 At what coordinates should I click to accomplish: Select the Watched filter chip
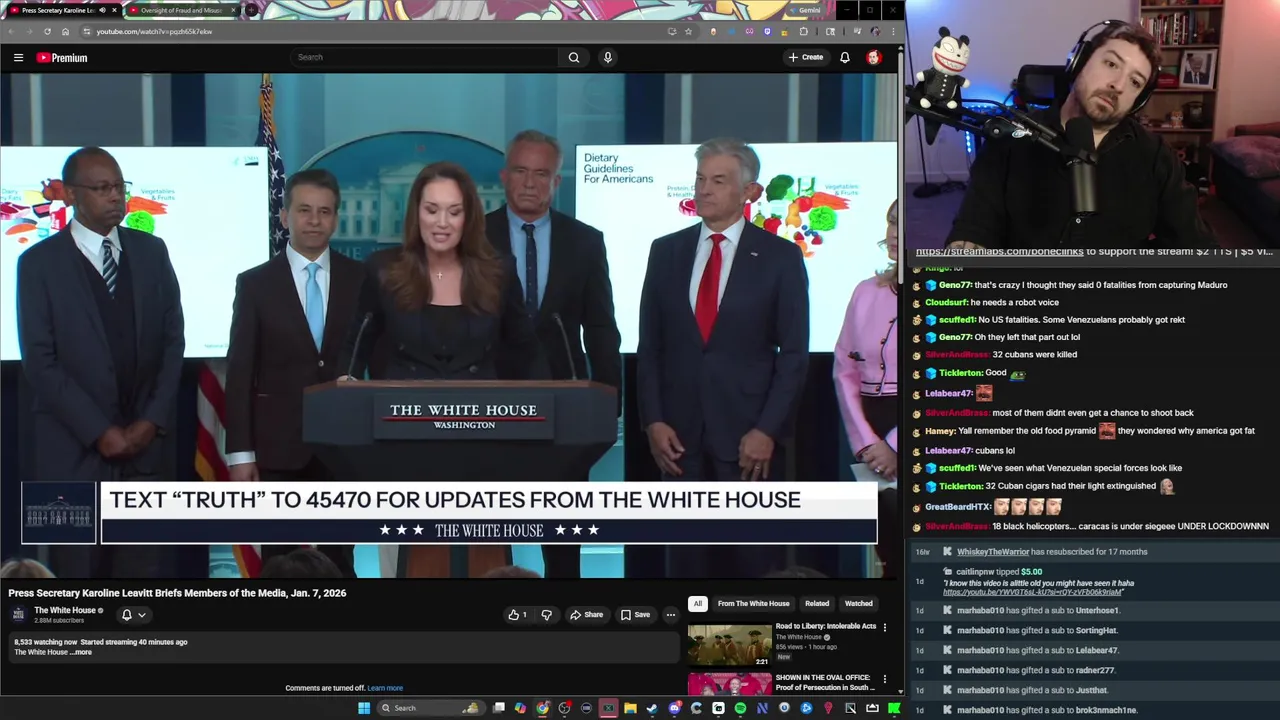coord(859,604)
